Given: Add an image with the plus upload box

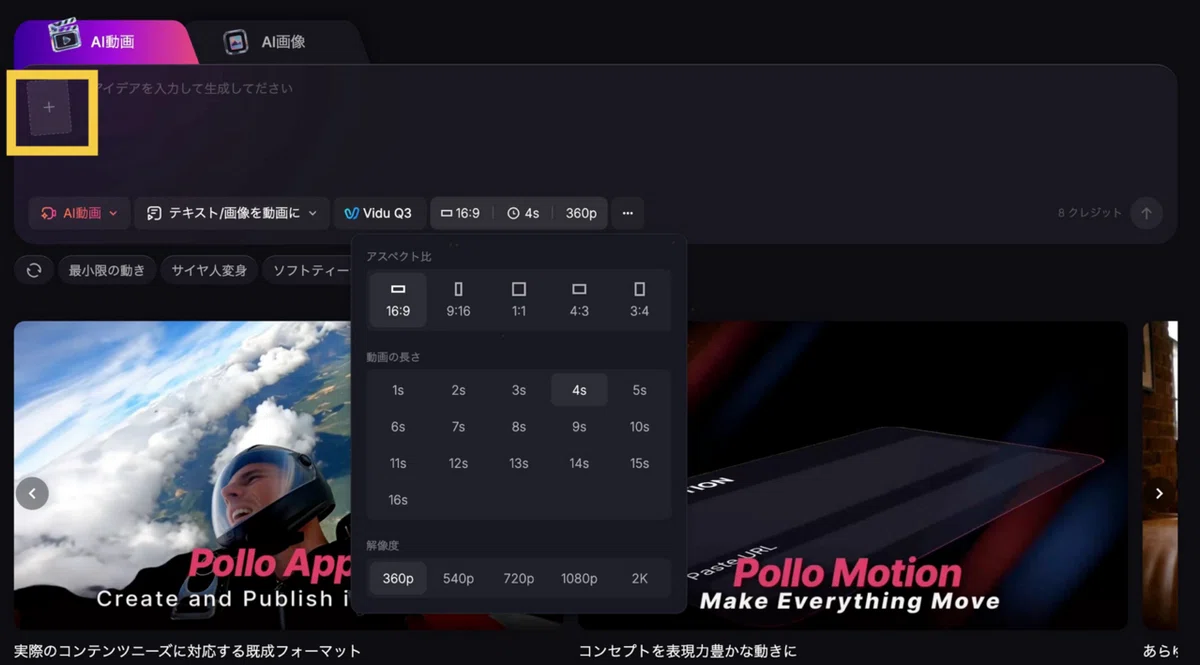Looking at the screenshot, I should point(49,107).
